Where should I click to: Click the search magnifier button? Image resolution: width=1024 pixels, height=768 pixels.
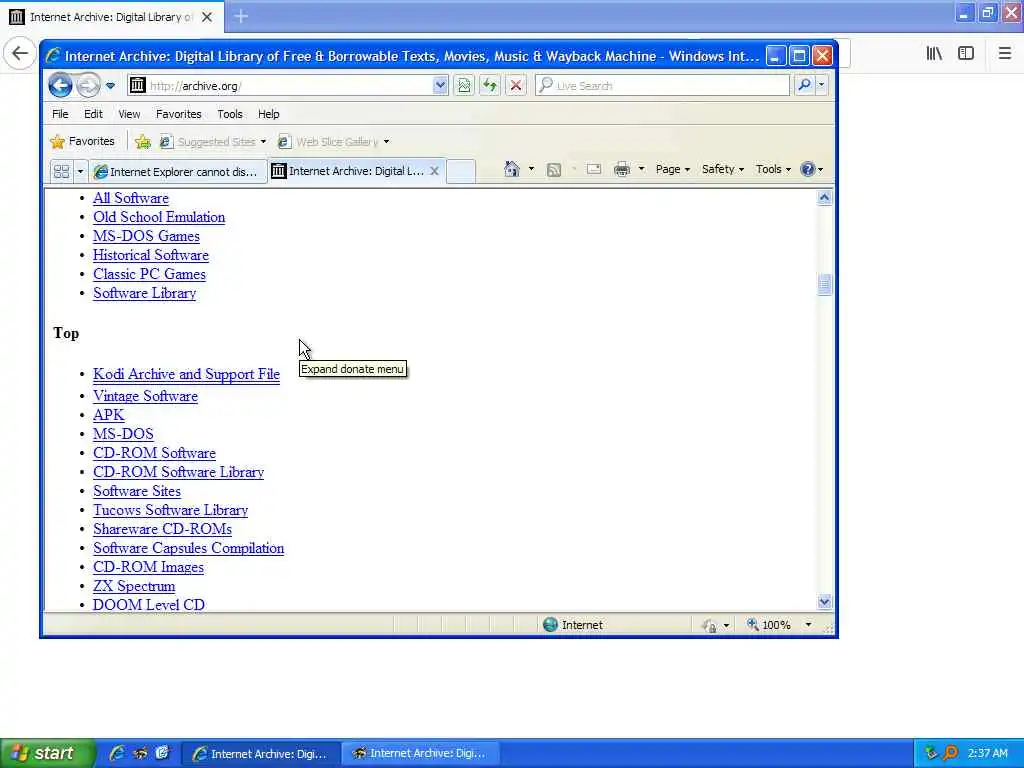(x=805, y=85)
